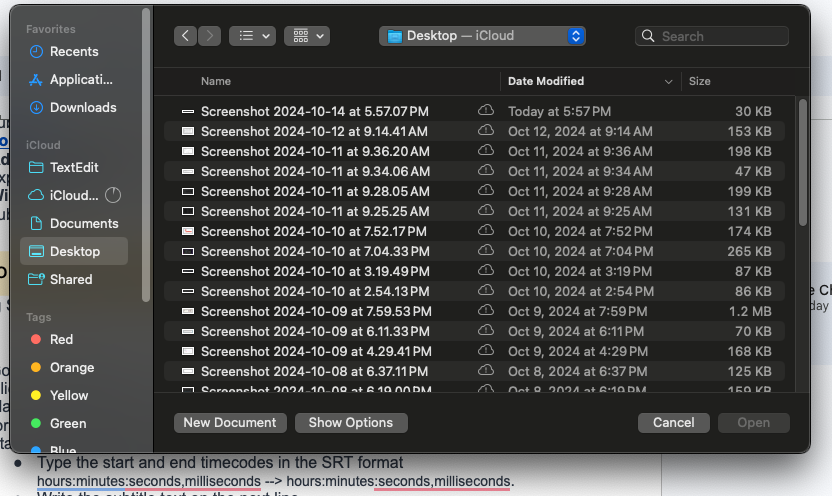Click thumbnail icon of 7.52.17 PM screenshot
832x496 pixels.
coord(188,231)
